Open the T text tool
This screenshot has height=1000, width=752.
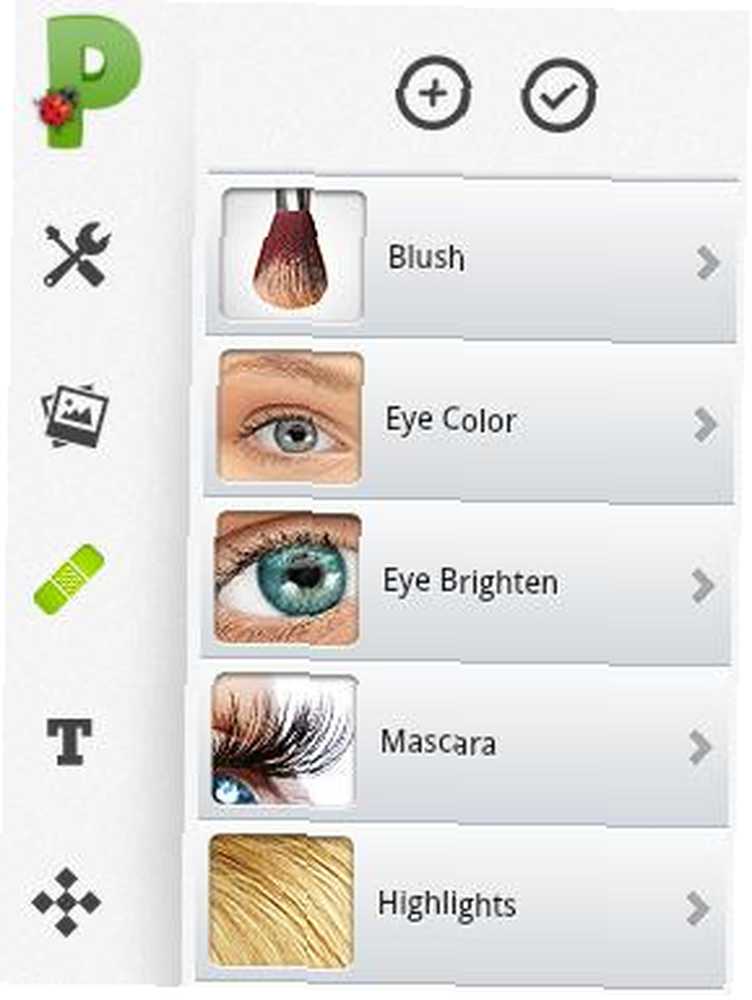pos(69,742)
